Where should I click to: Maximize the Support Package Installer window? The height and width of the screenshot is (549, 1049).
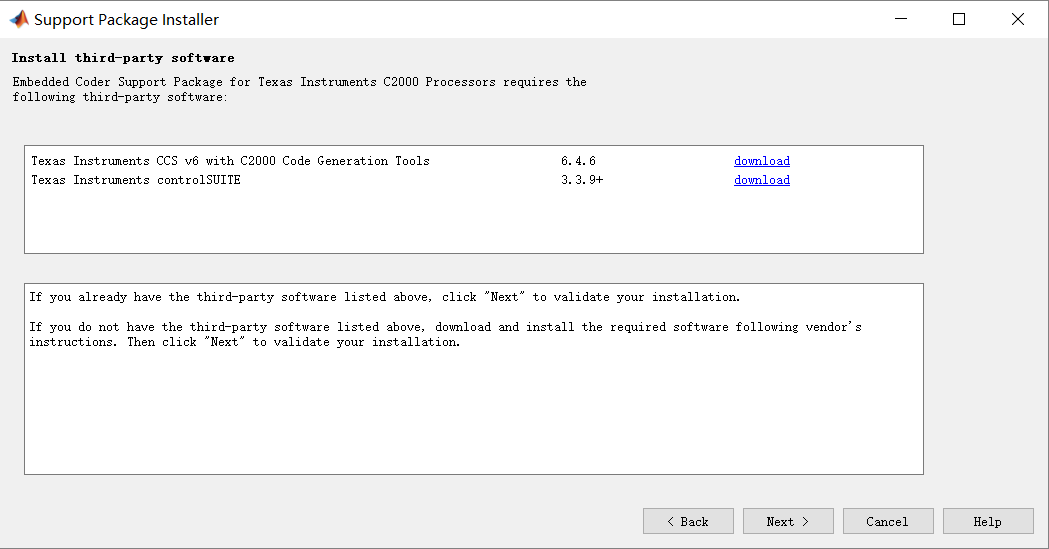coord(959,19)
